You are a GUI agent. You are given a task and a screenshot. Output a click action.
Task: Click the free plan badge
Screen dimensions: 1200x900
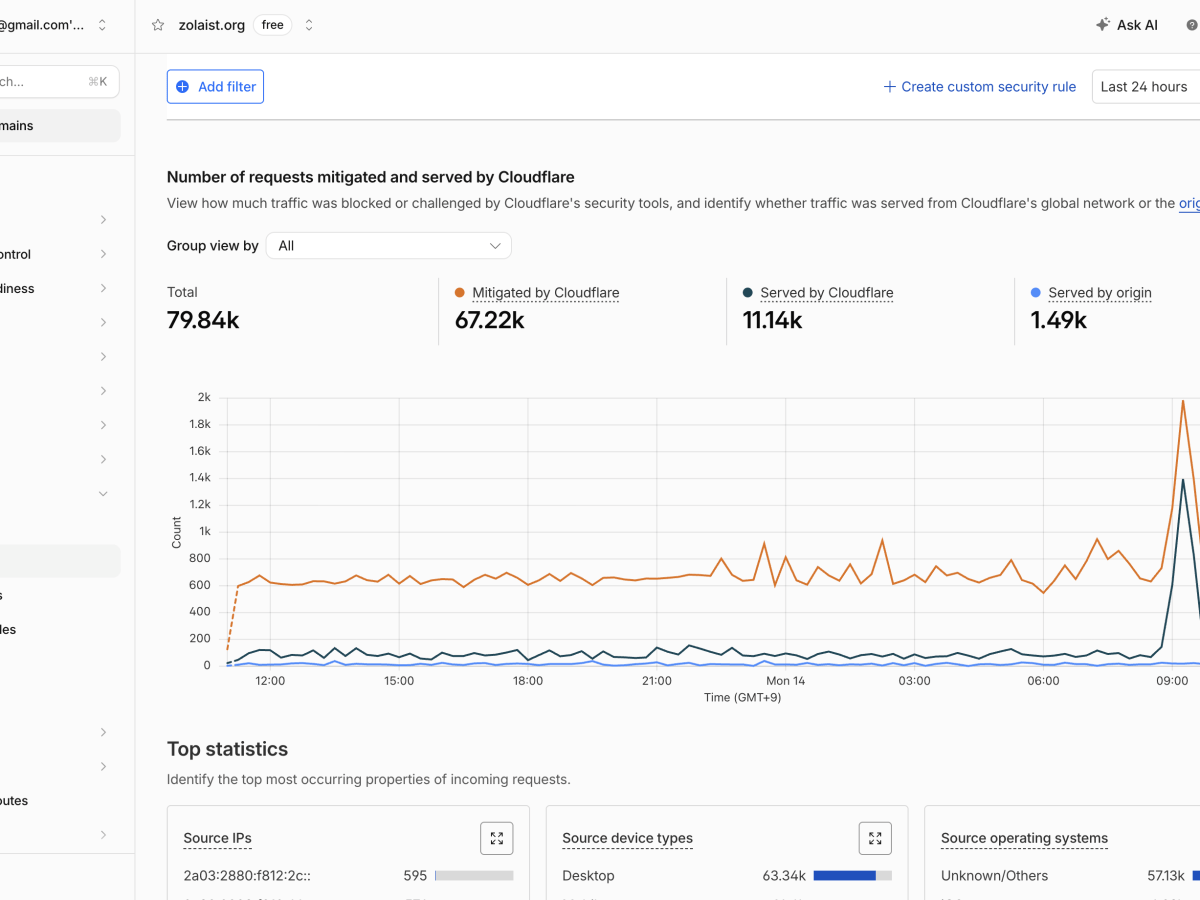[273, 25]
